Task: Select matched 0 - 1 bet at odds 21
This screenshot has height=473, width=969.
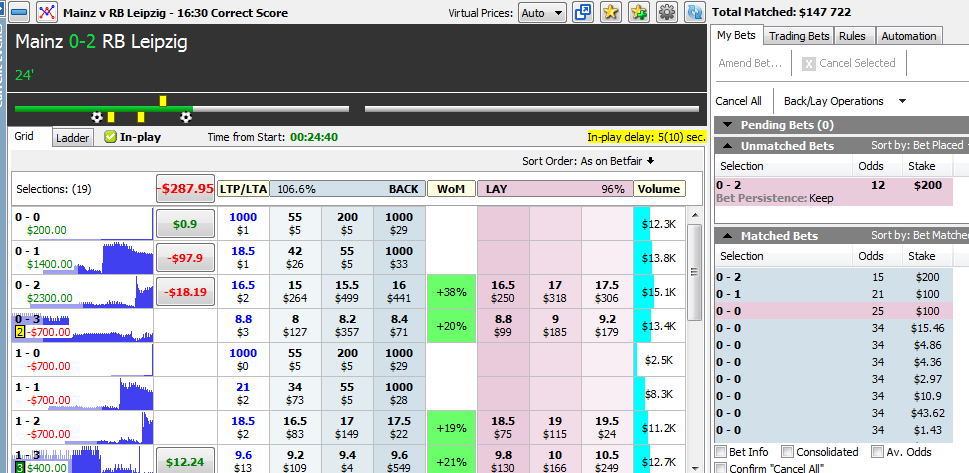Action: 833,294
